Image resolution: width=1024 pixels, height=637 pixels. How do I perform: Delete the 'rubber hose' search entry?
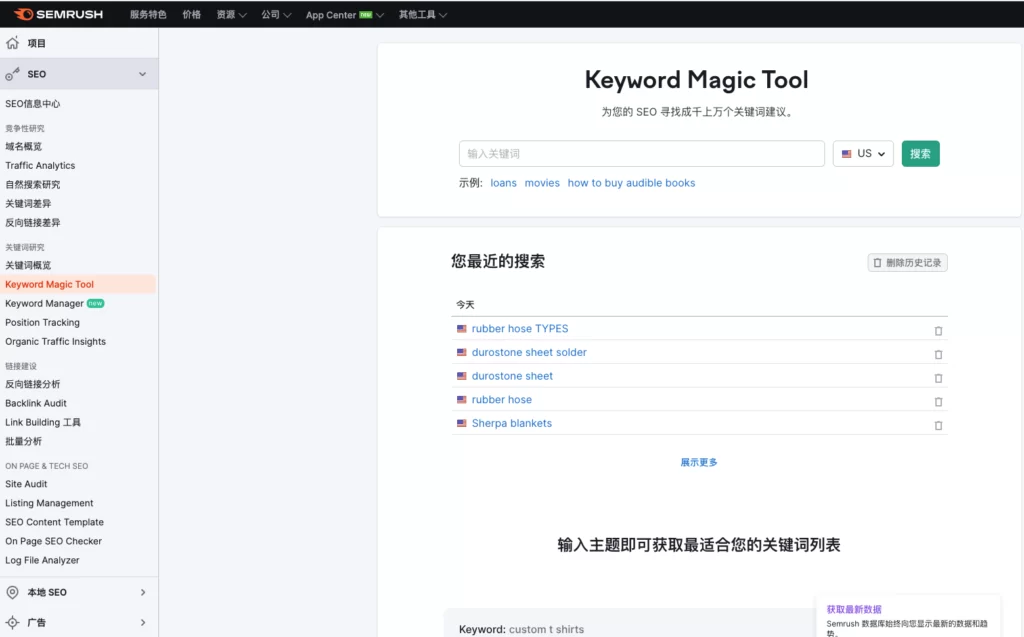938,401
